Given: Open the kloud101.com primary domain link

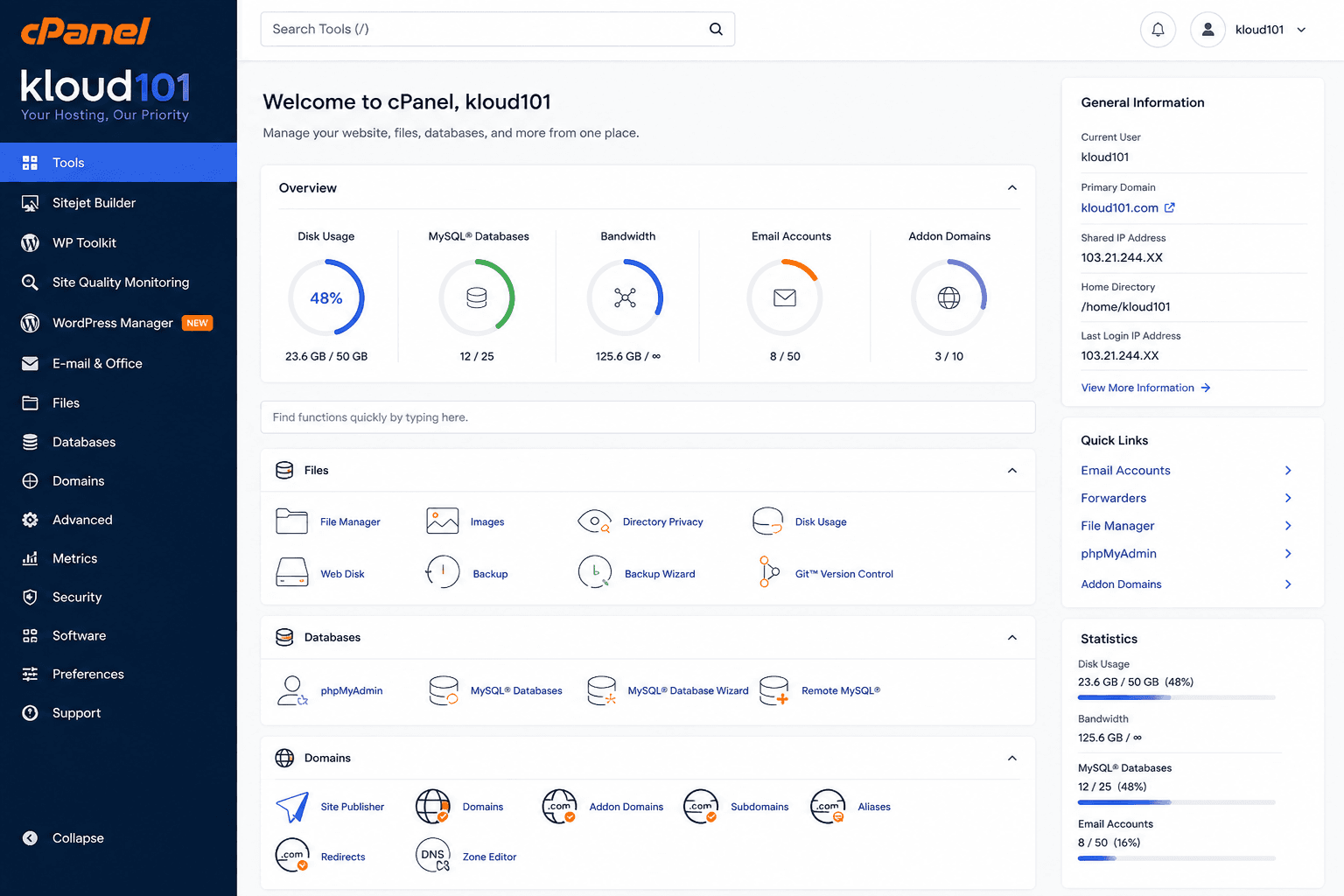Looking at the screenshot, I should [x=1119, y=207].
